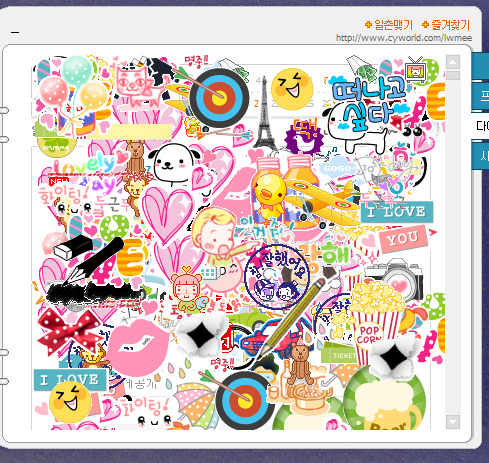Click the 즐겨찾기 favorites link

click(446, 25)
